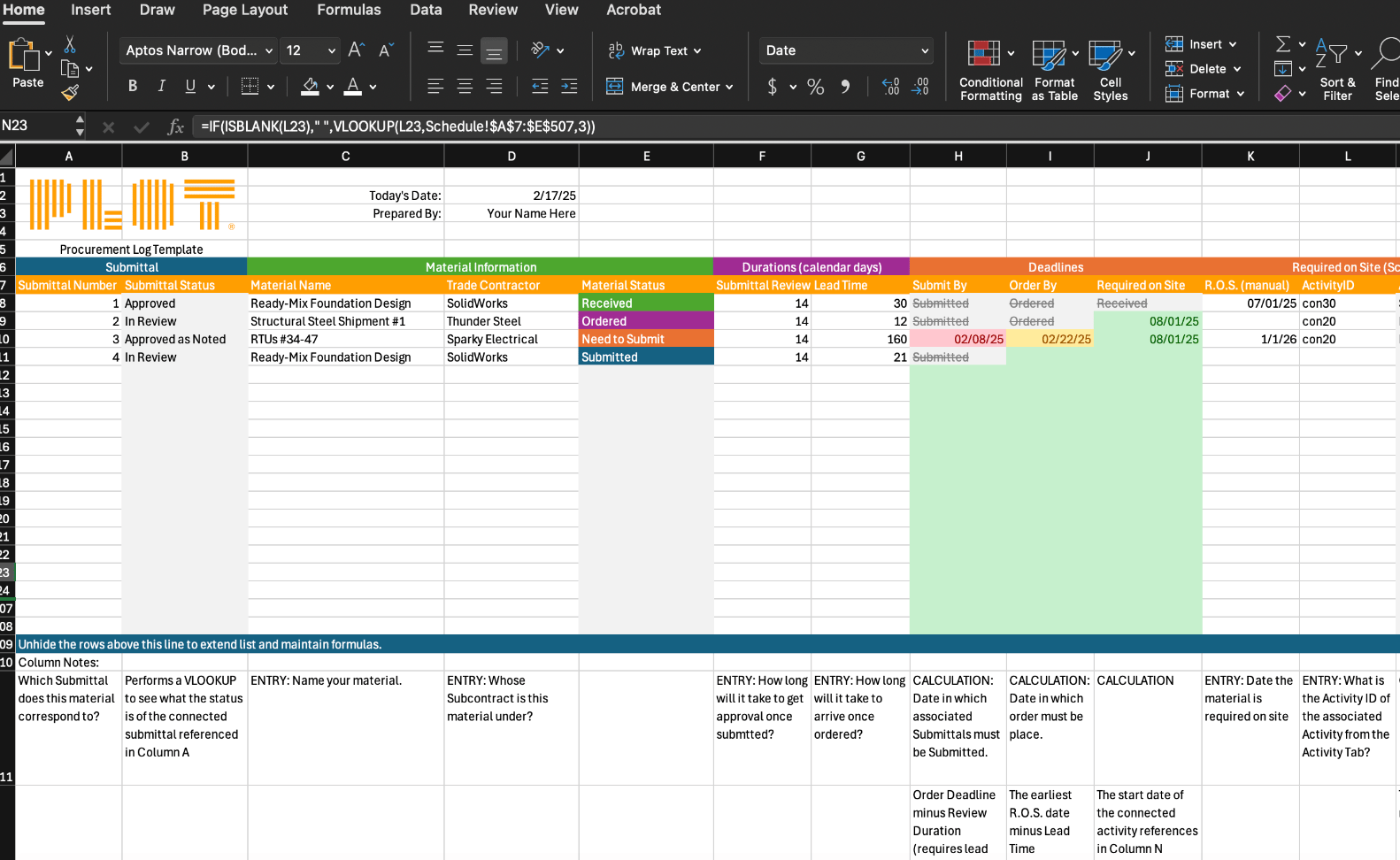Click the Paste button
Image resolution: width=1400 pixels, height=860 pixels.
point(26,64)
